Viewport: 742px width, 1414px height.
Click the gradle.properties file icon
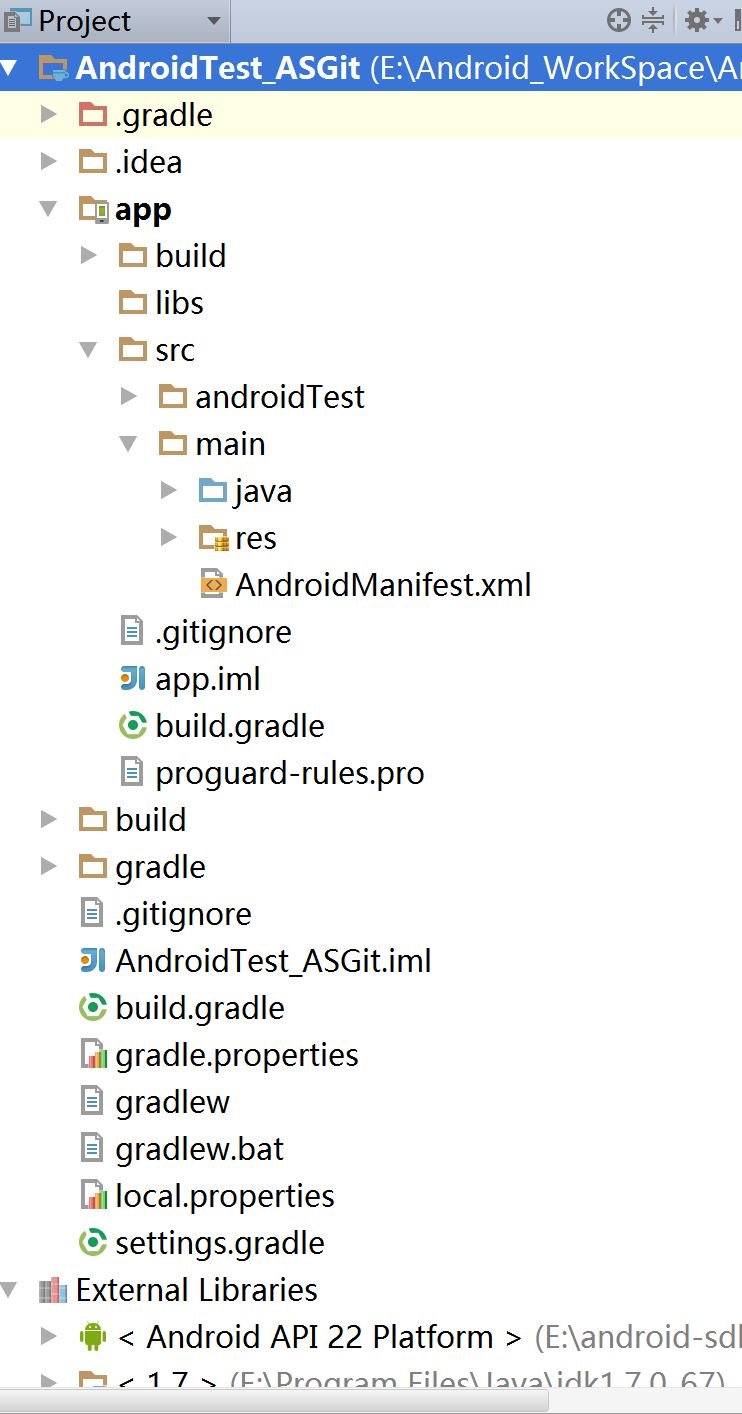tap(92, 1055)
